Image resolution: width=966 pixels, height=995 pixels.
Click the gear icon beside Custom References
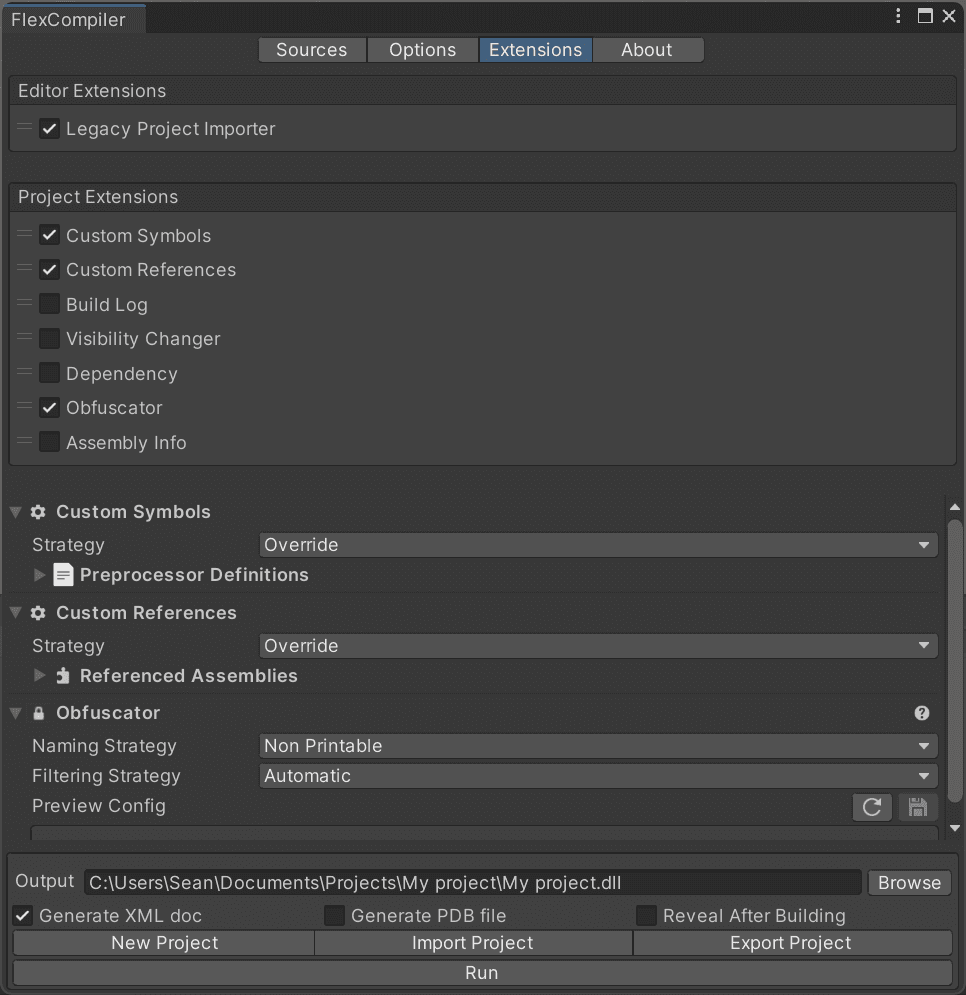click(38, 613)
